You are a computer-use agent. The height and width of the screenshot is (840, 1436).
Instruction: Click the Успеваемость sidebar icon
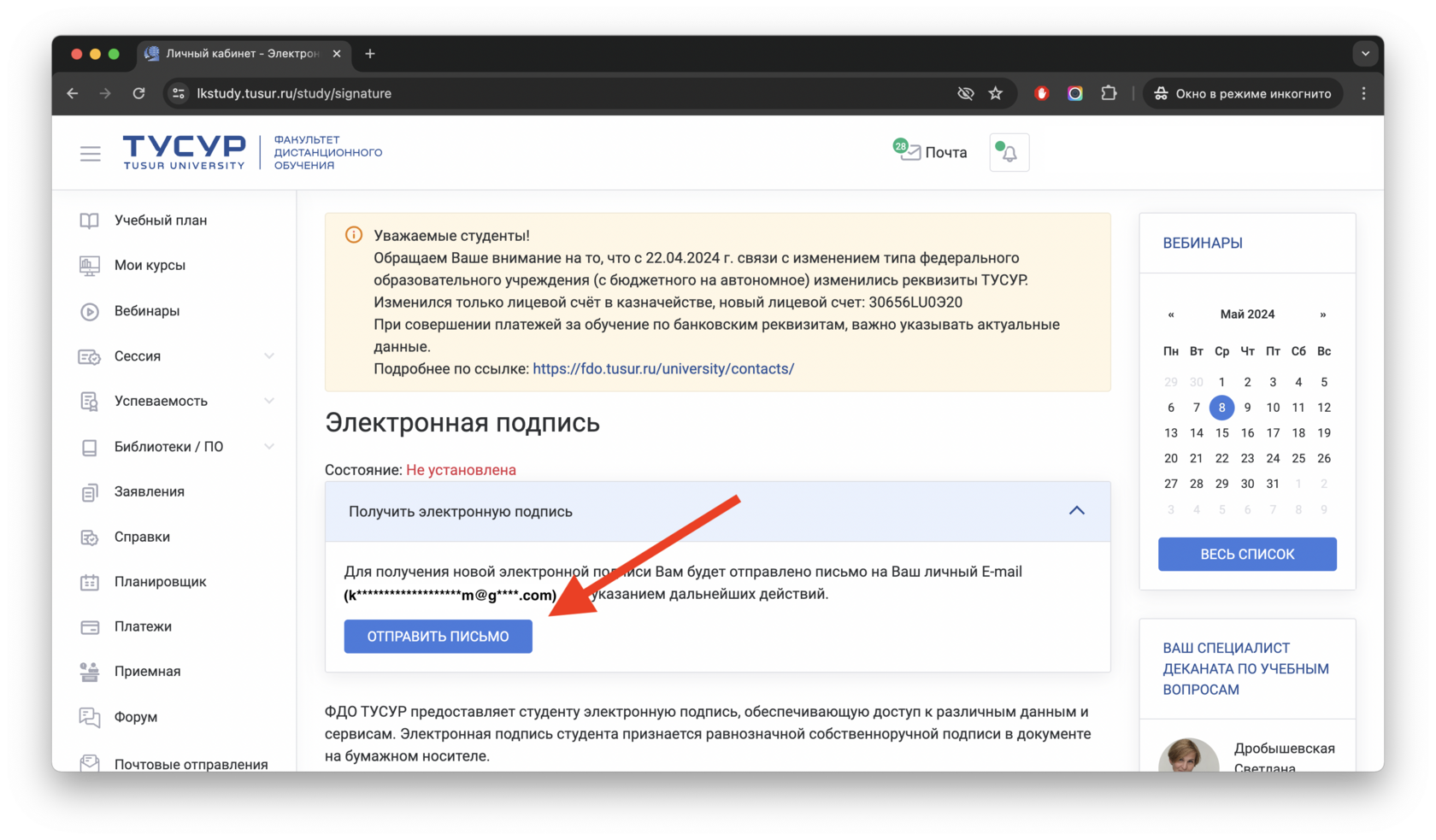(x=90, y=402)
